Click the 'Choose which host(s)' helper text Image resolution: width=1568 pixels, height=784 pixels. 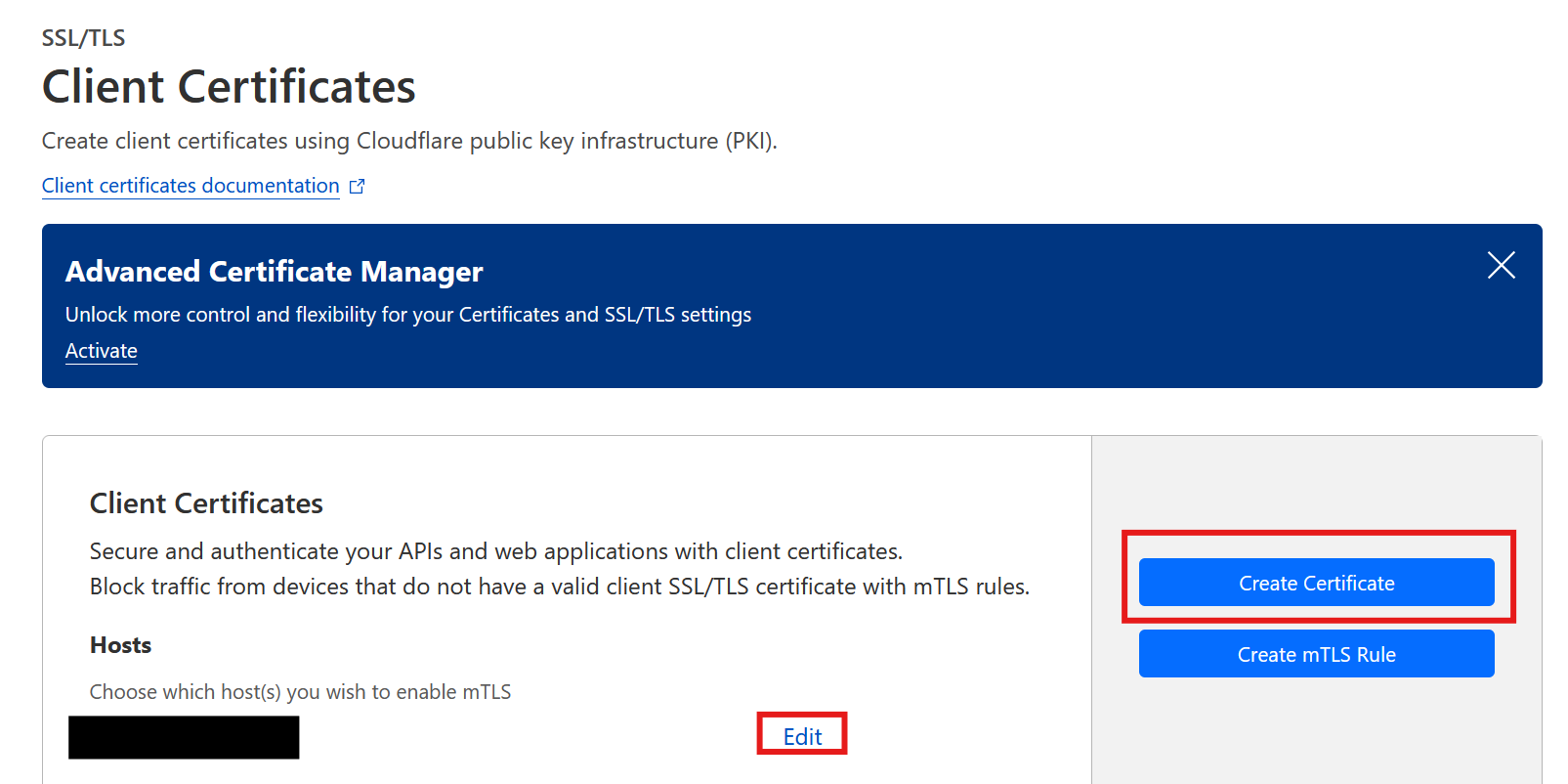click(x=300, y=692)
